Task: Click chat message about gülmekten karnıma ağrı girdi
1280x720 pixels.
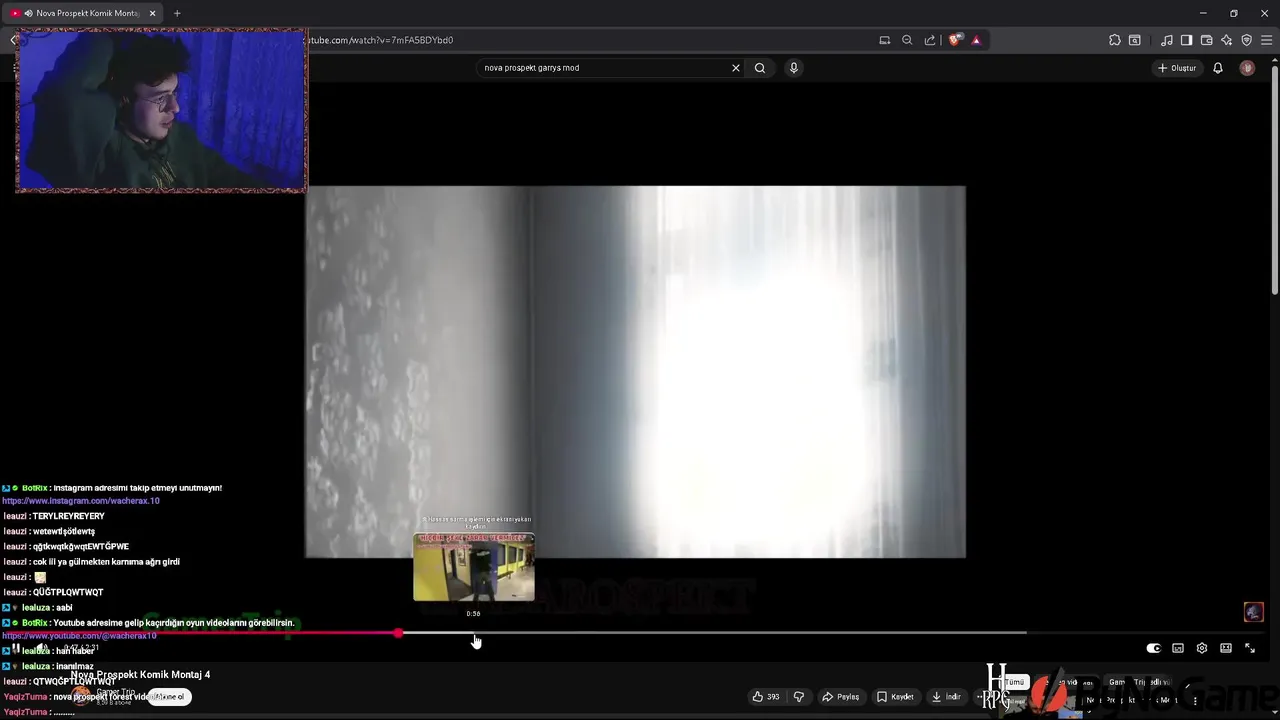Action: click(92, 562)
